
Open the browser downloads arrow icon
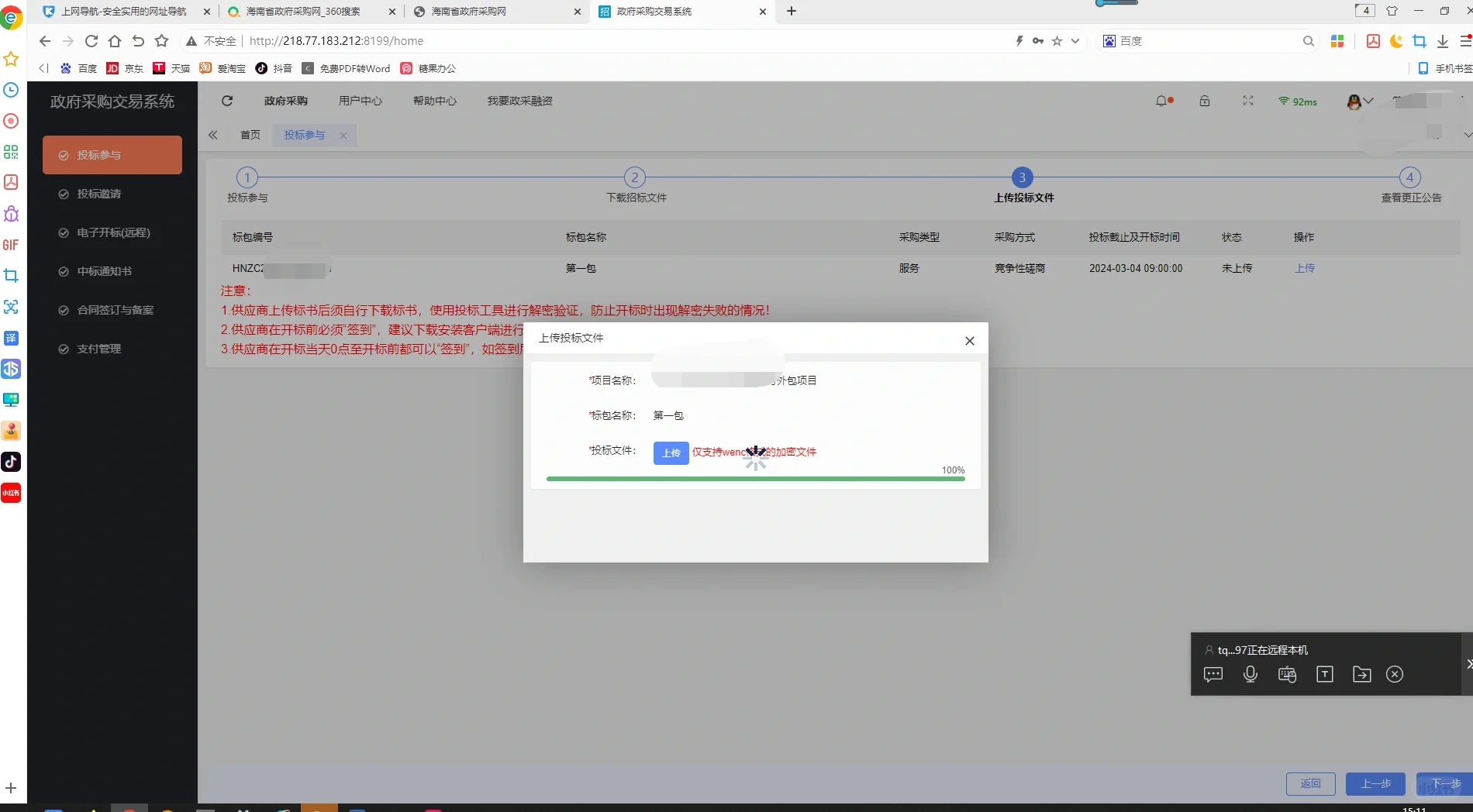(1443, 41)
